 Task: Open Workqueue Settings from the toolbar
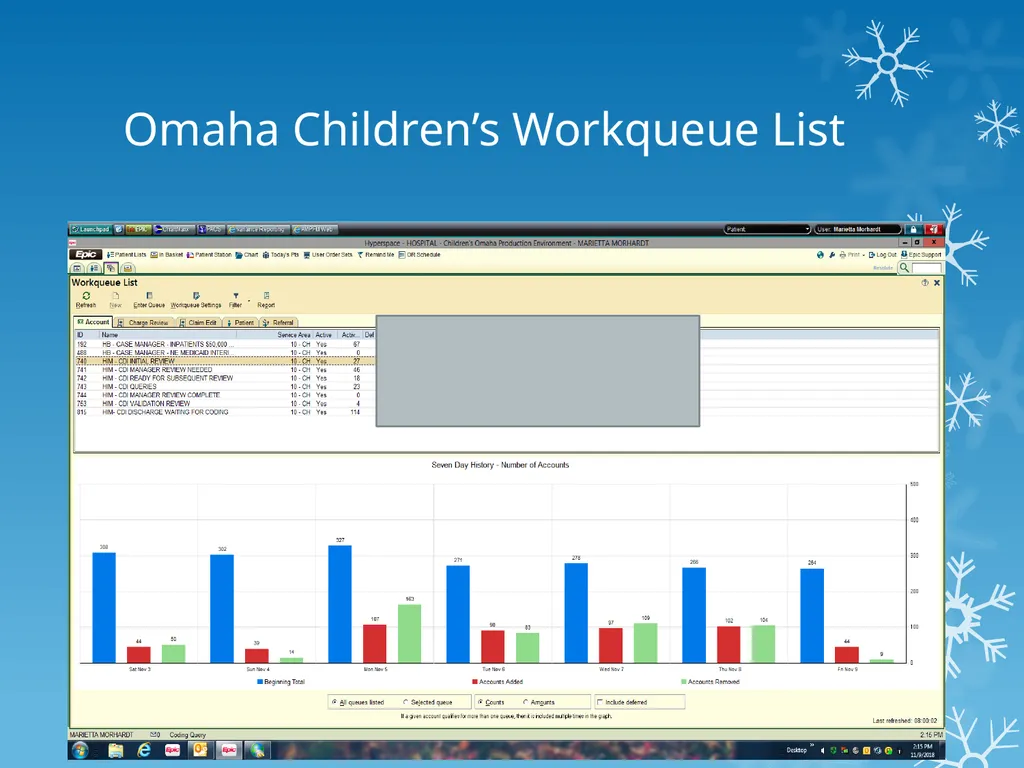[196, 300]
